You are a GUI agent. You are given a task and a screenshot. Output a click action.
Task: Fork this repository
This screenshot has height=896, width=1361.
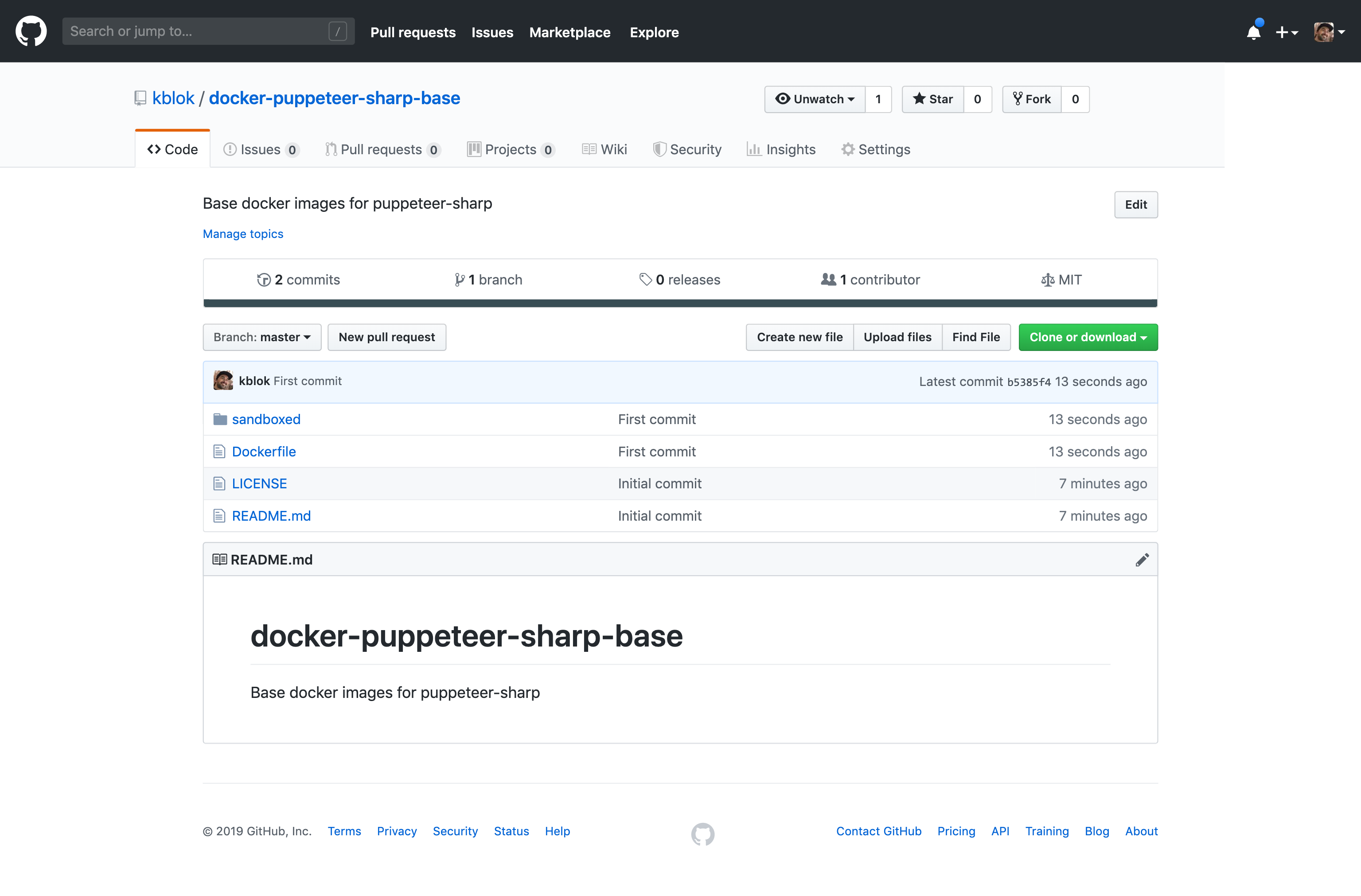click(x=1032, y=100)
